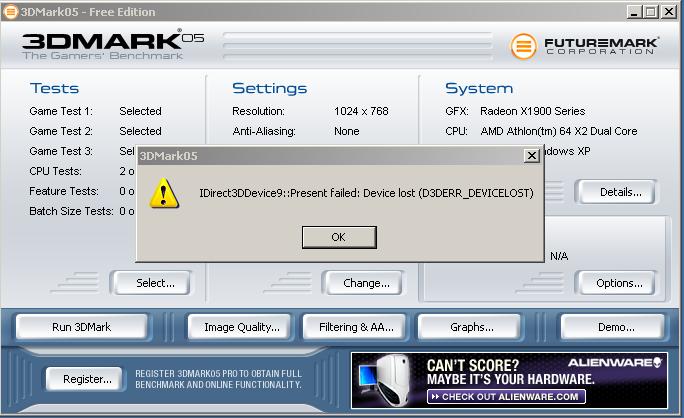Click Radeon X1900 Series text
The image size is (684, 418).
pos(533,111)
